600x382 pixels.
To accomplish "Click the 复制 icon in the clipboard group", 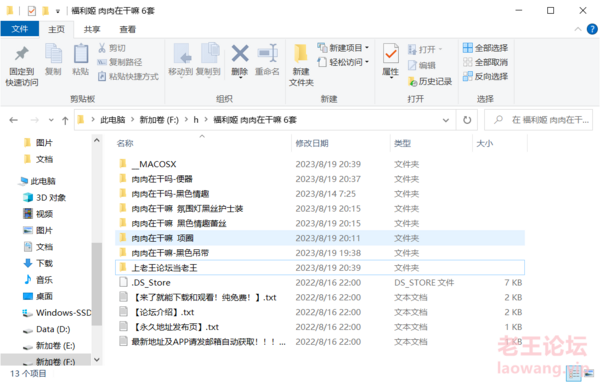I will 53,54.
